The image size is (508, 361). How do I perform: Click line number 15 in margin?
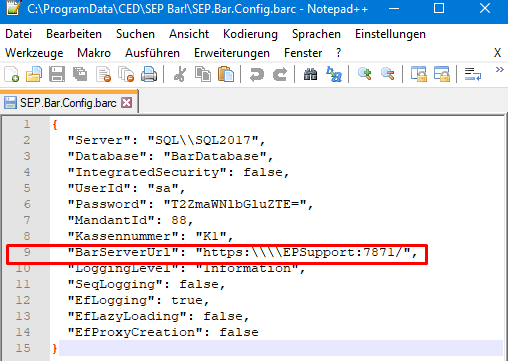23,348
